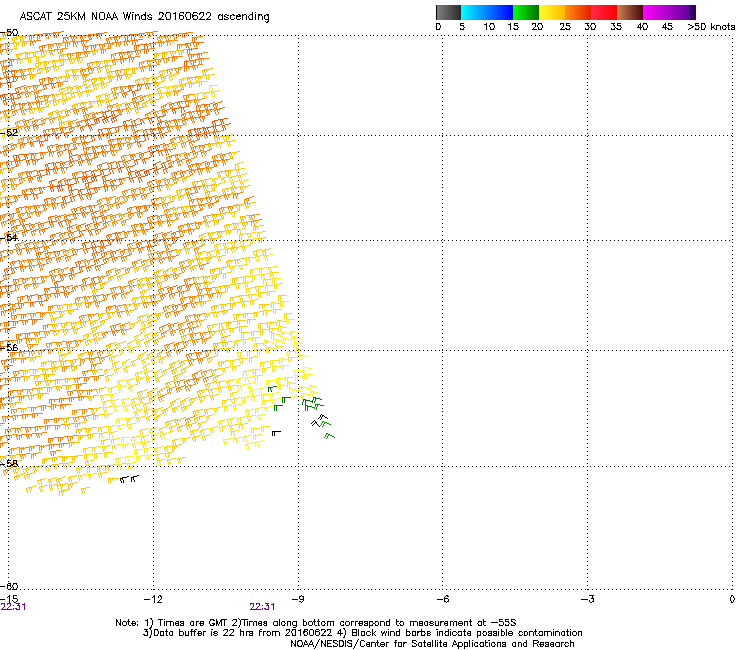Select the '-56' latitude axis label

[x=9, y=347]
